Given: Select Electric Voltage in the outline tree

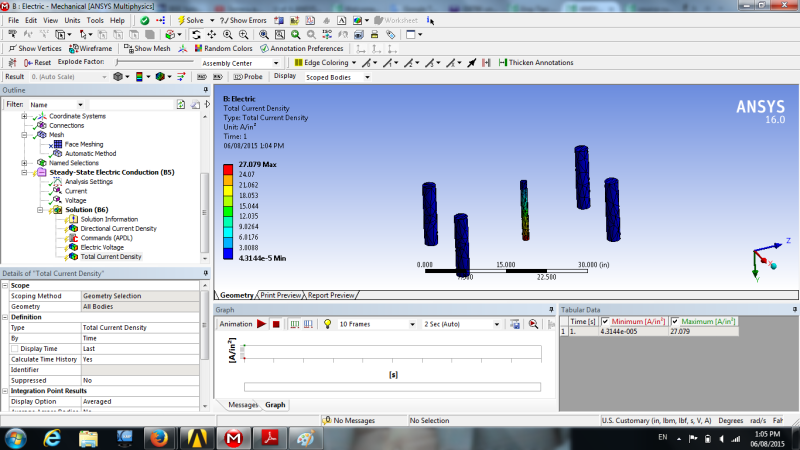Looking at the screenshot, I should pyautogui.click(x=102, y=247).
